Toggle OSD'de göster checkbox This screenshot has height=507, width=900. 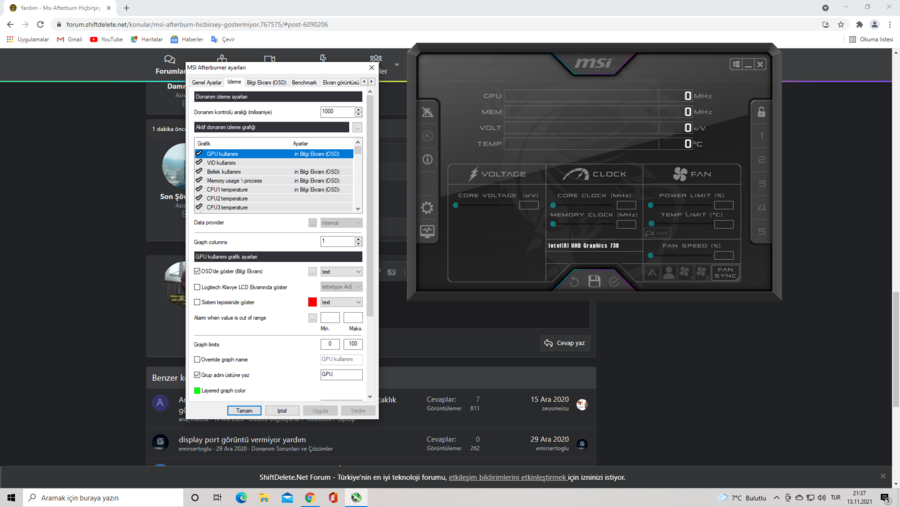pos(197,271)
